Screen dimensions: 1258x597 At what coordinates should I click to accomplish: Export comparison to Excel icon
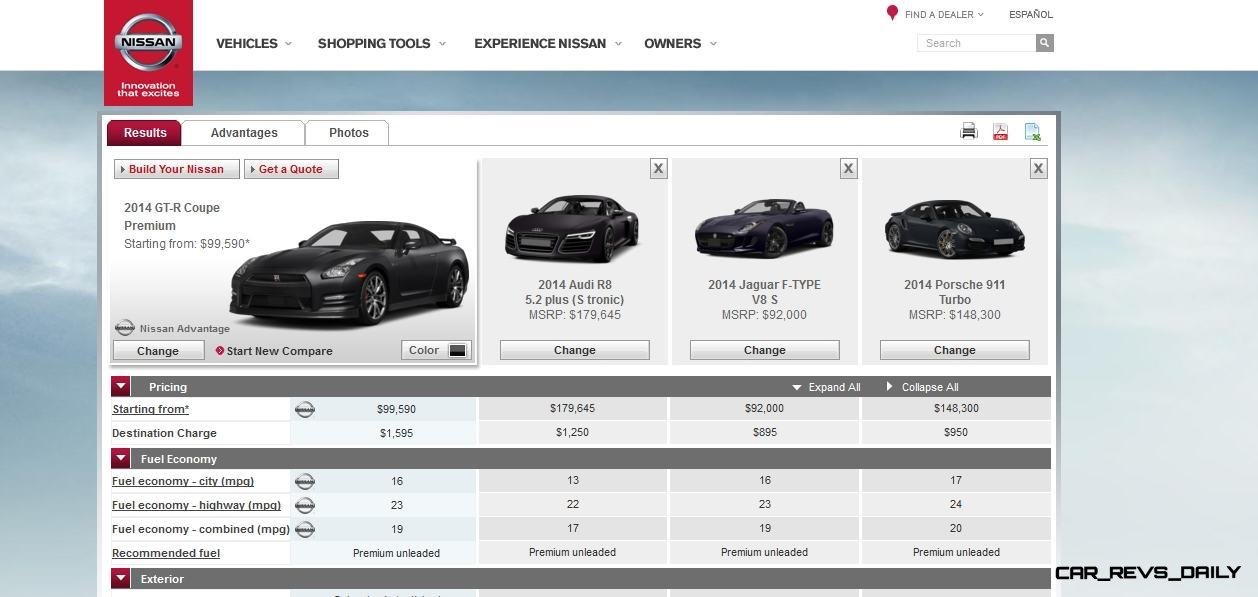click(1032, 132)
